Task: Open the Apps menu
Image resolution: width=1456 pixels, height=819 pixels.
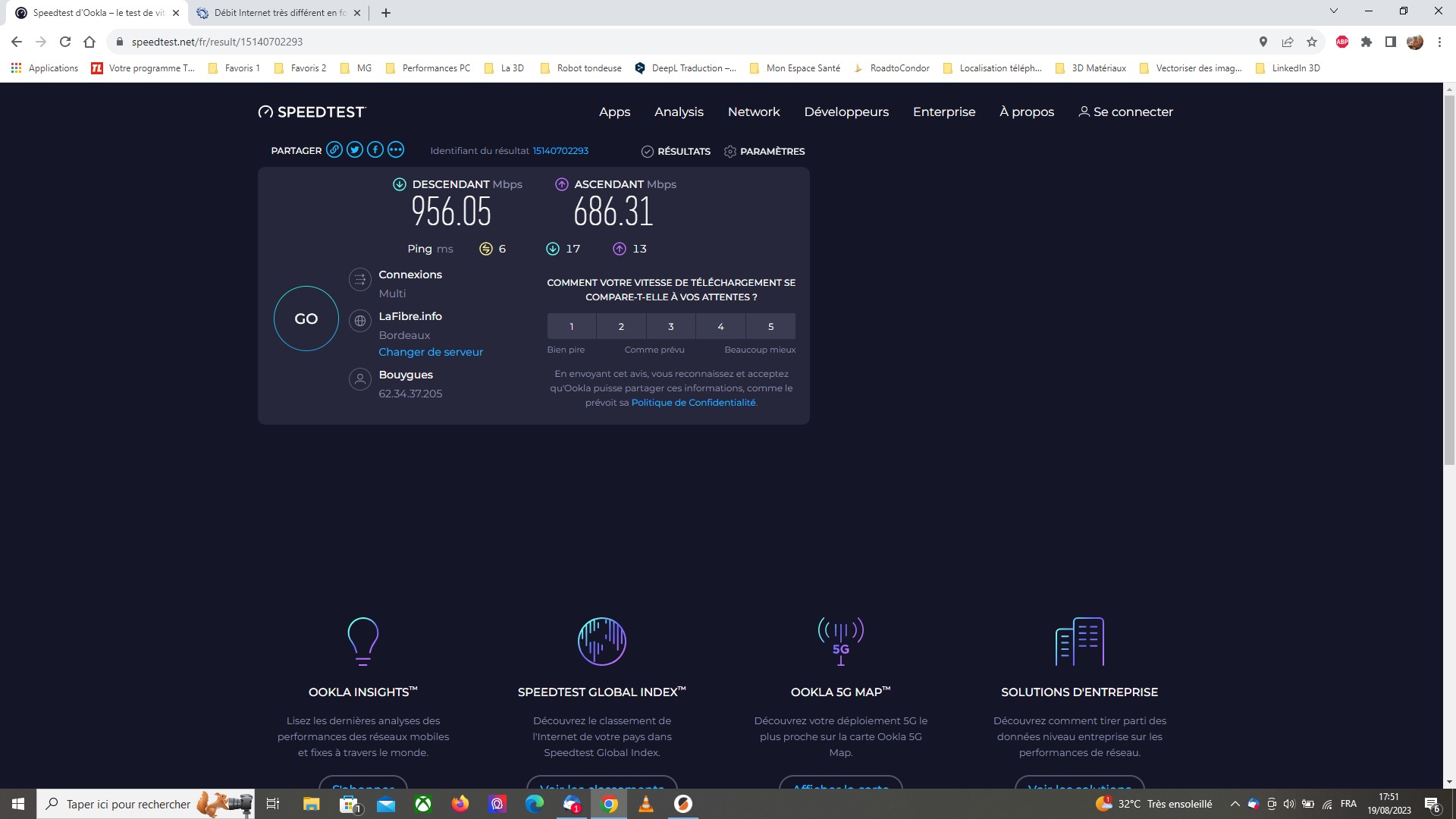Action: coord(614,111)
